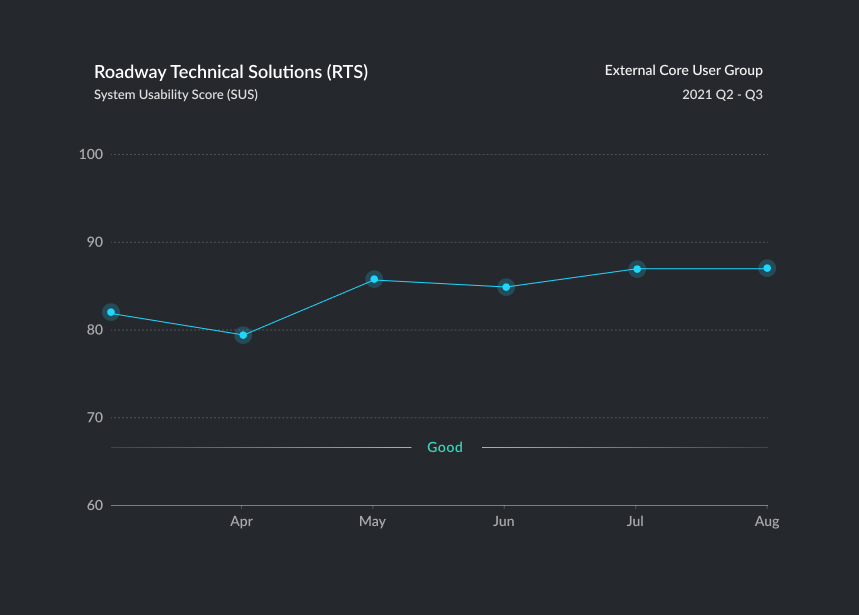The width and height of the screenshot is (859, 615).
Task: Select the April data point on the line
Action: coord(242,335)
